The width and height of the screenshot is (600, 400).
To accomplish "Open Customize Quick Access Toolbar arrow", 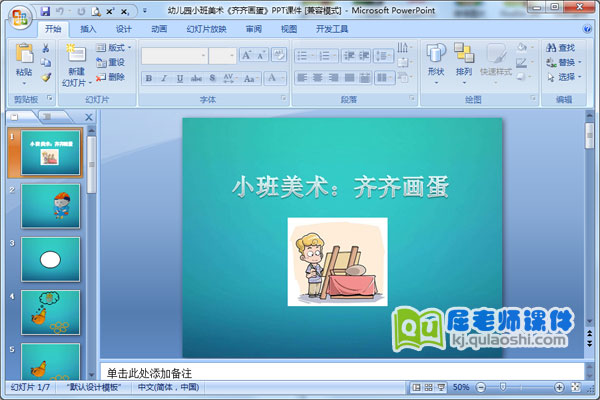I will point(145,11).
